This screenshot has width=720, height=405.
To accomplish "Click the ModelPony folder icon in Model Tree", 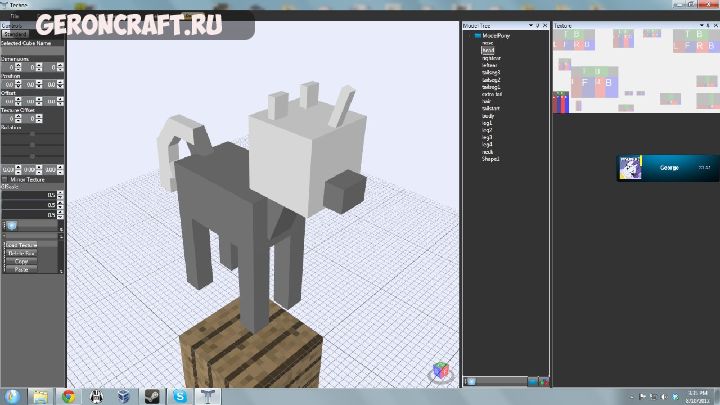I will coord(478,35).
